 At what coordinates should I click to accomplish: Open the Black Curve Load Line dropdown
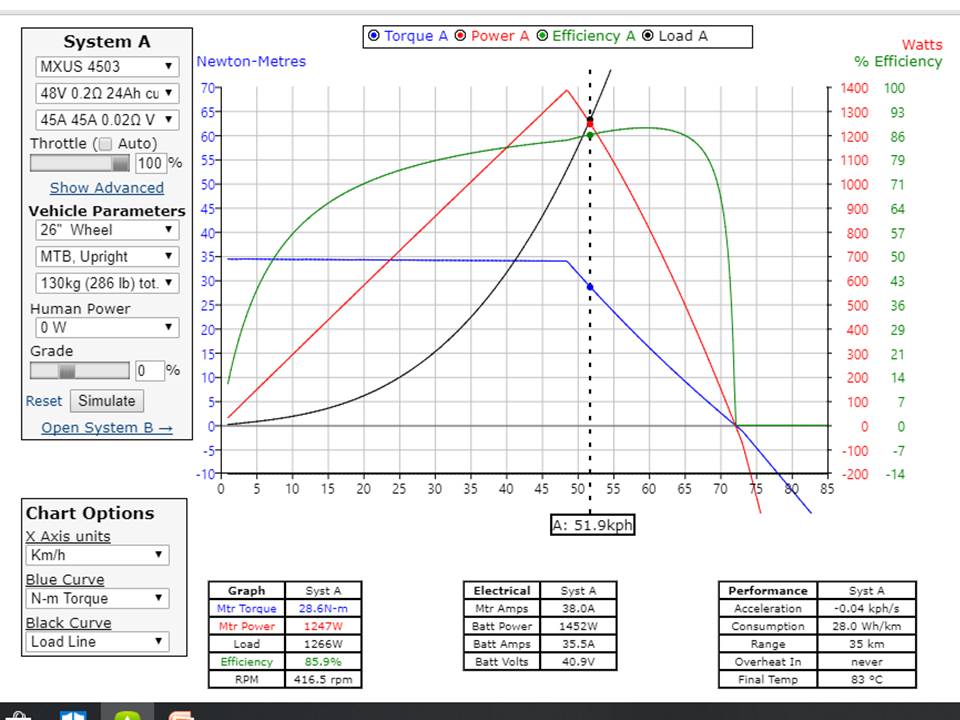point(97,641)
